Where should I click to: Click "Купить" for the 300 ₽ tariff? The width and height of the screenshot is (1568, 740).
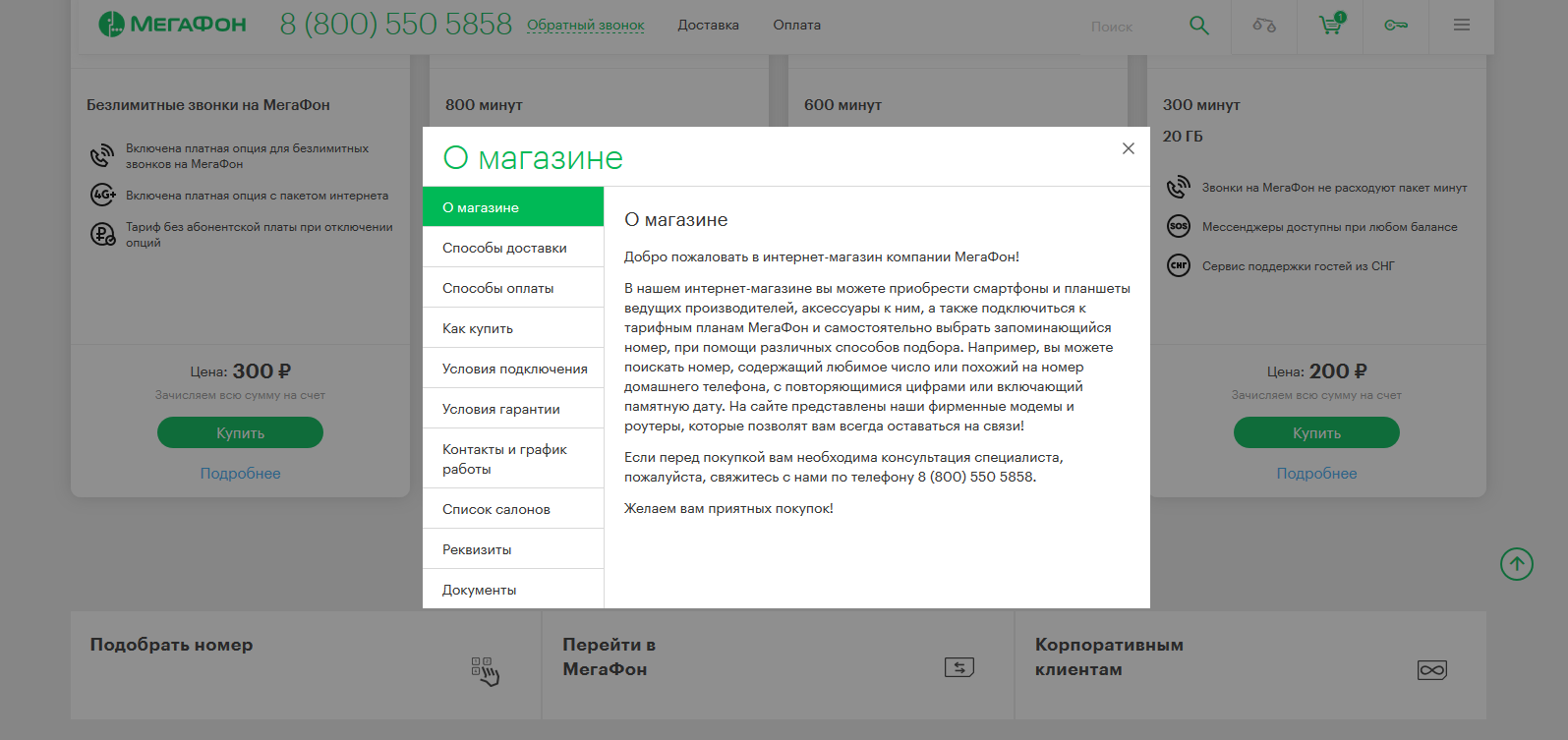[240, 432]
